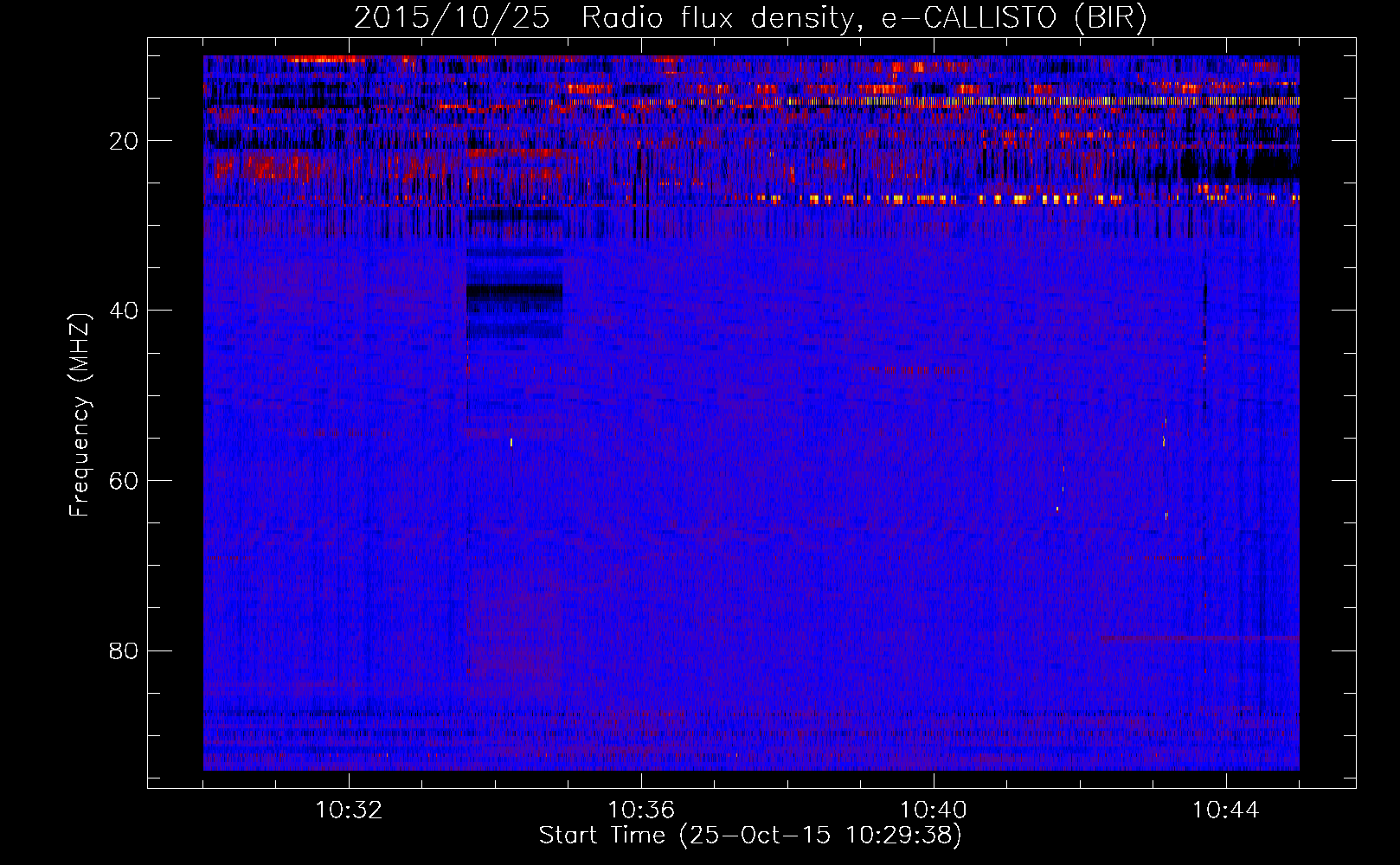Click the plot title text "2015/10/25 Radio flux density, e-CALLISTO (BIR)"
Viewport: 1400px width, 865px height.
[750, 18]
